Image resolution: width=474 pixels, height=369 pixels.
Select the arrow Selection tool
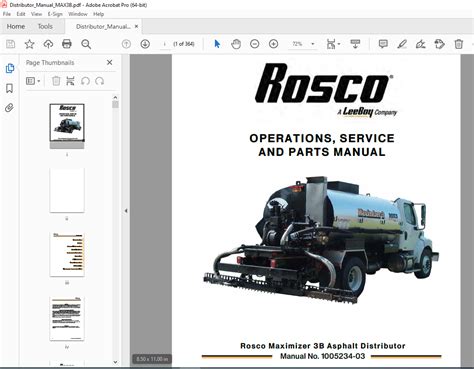[x=217, y=44]
